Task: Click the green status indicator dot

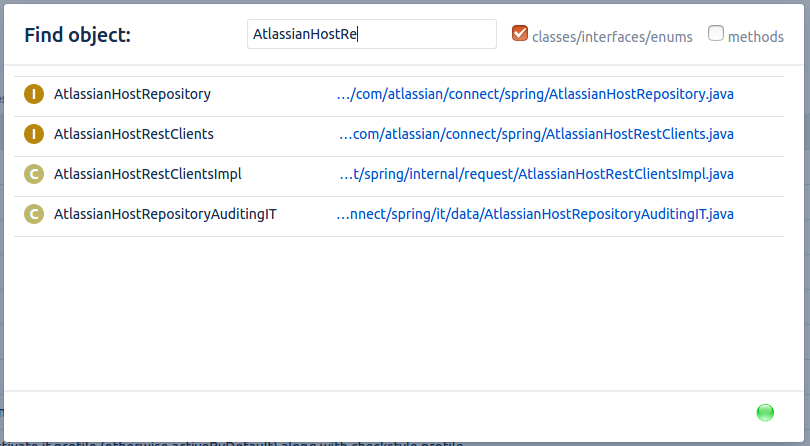Action: (x=765, y=412)
